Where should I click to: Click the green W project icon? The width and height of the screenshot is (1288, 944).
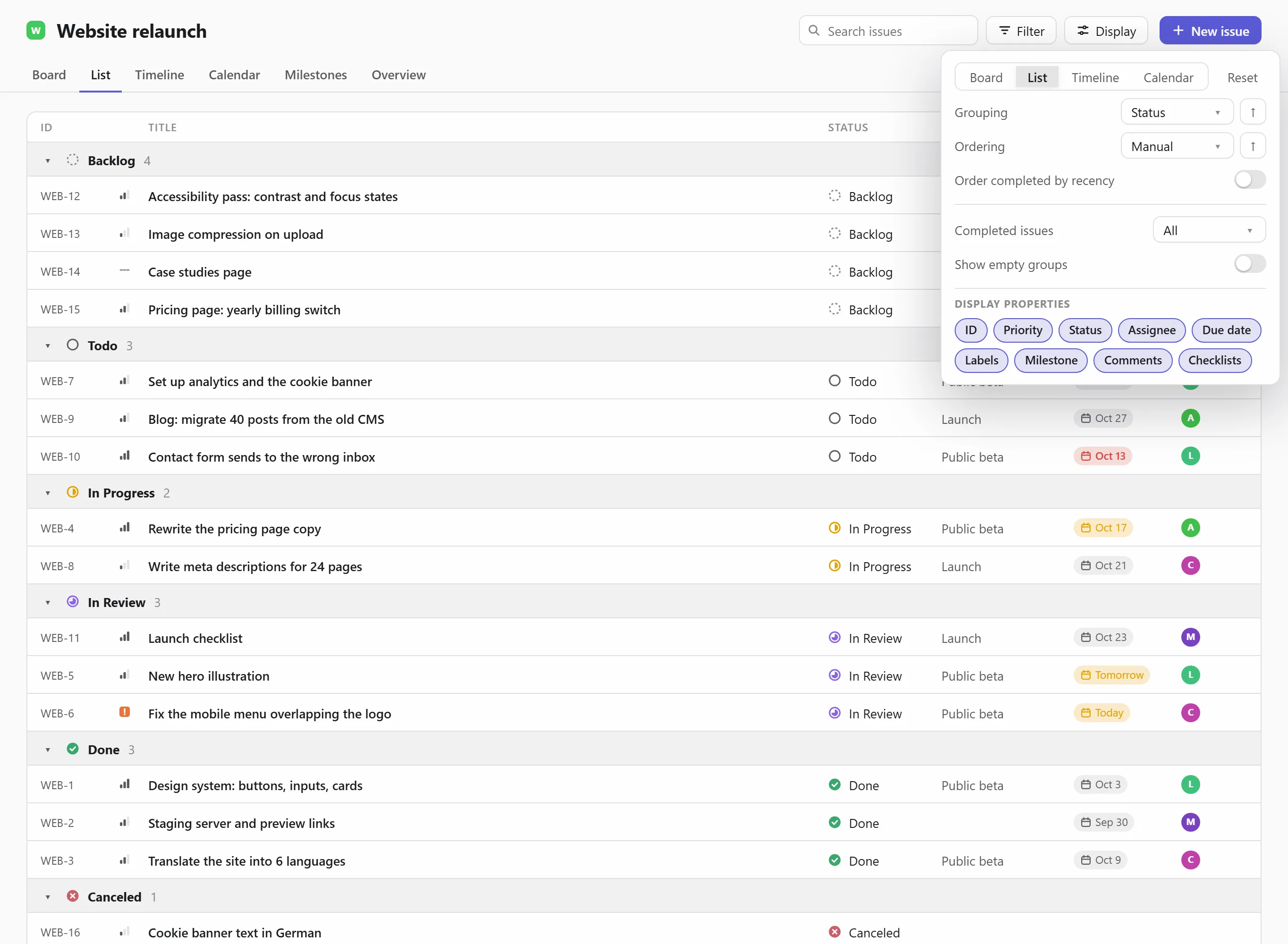[36, 30]
